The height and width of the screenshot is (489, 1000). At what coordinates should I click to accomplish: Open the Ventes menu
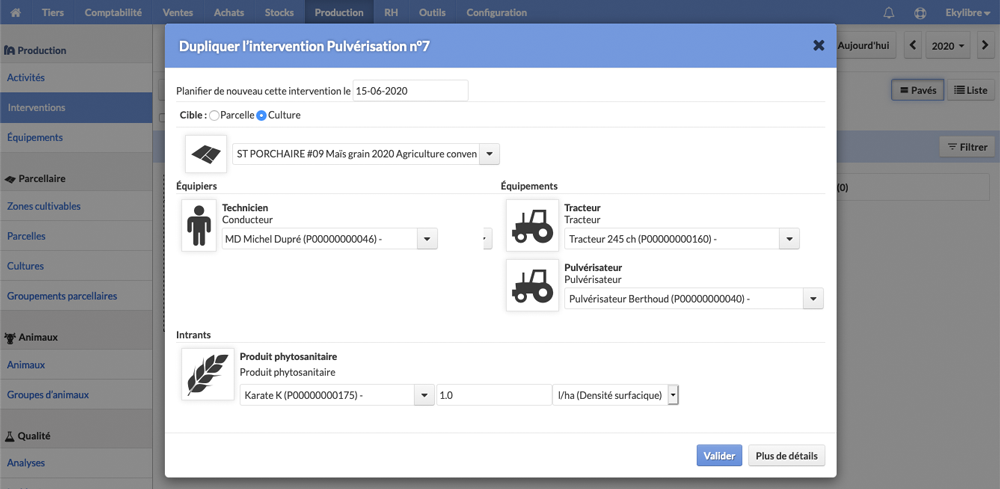178,12
